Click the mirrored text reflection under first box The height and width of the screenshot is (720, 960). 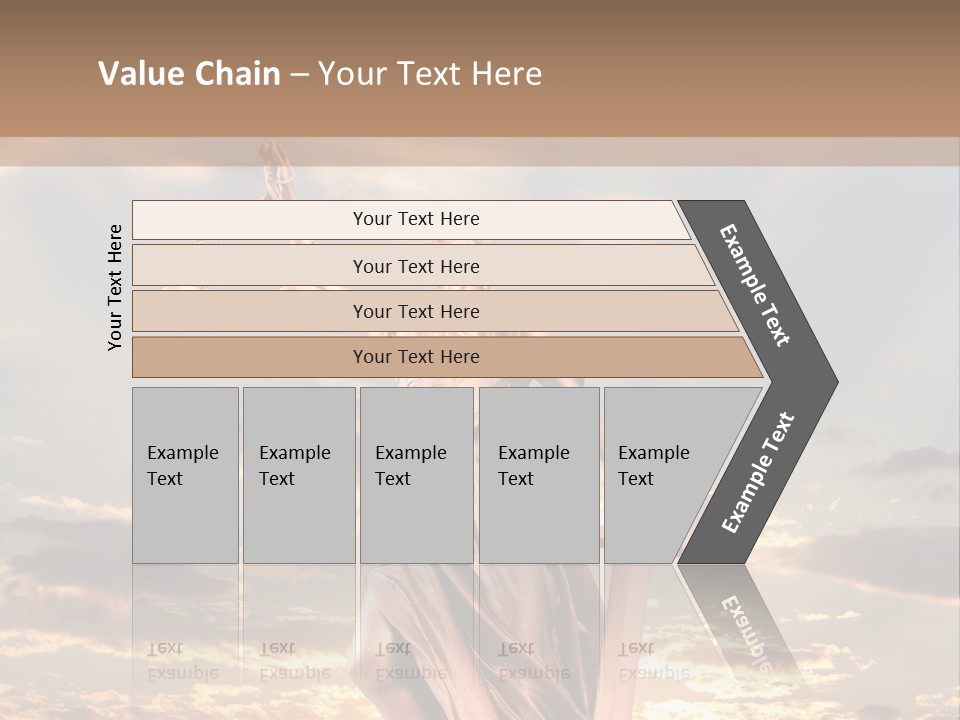click(183, 661)
